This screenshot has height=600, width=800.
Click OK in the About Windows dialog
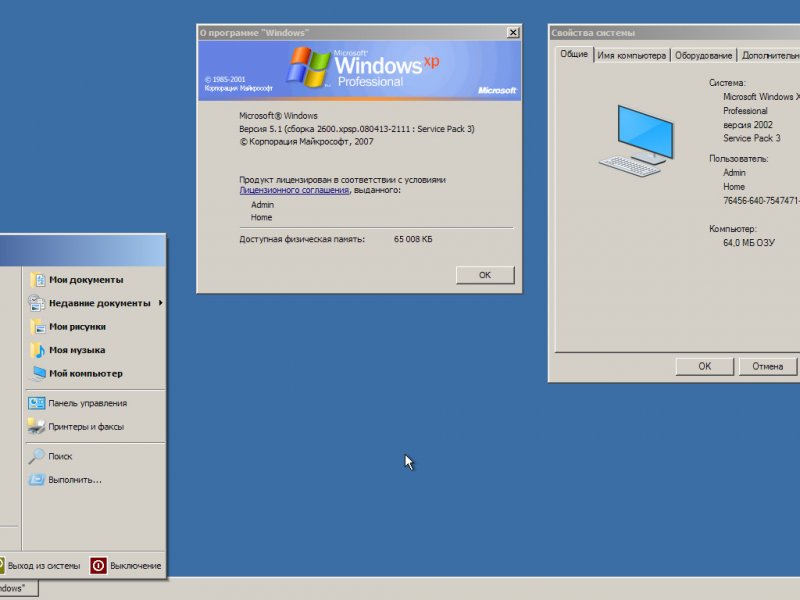click(x=485, y=275)
